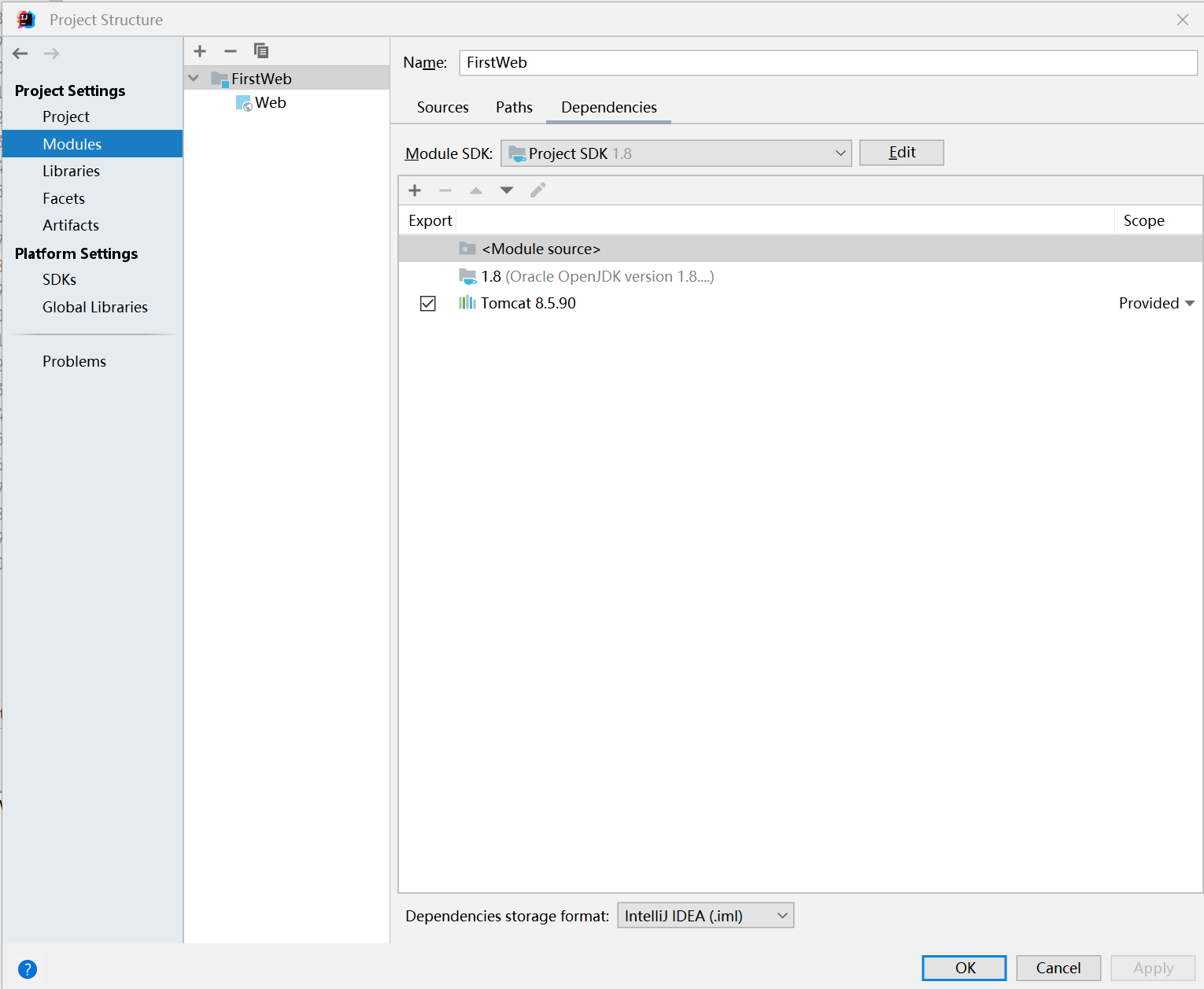Open Facets in the sidebar

[64, 198]
